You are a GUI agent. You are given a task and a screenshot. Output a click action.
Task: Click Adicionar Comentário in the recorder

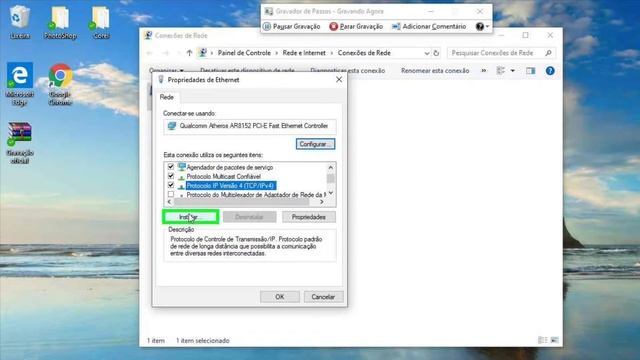tap(429, 27)
